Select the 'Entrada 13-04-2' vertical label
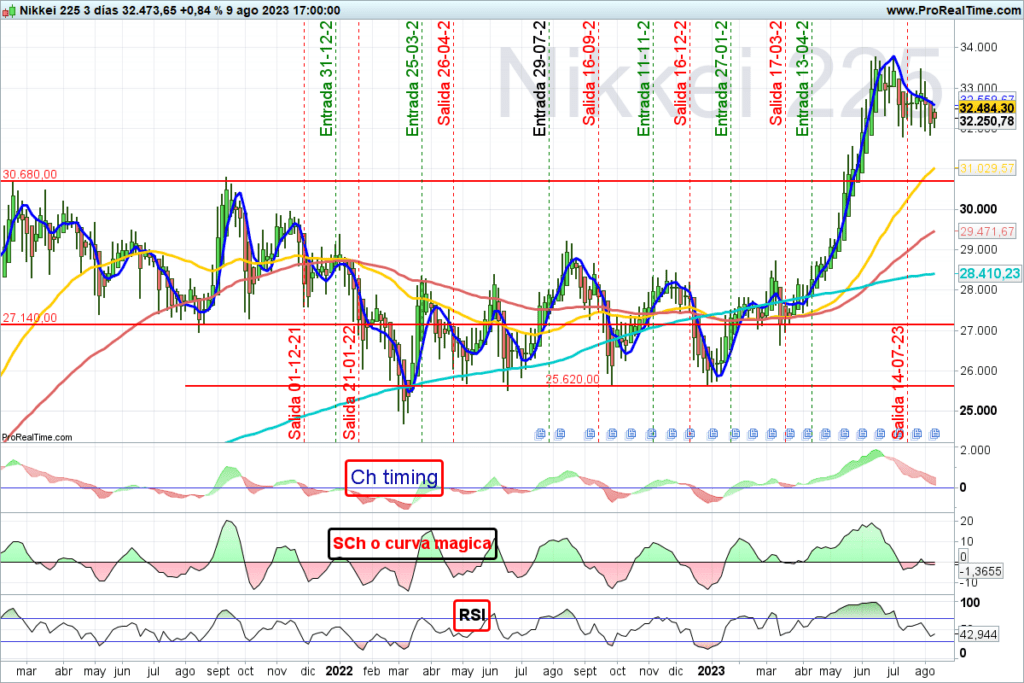 tap(802, 78)
